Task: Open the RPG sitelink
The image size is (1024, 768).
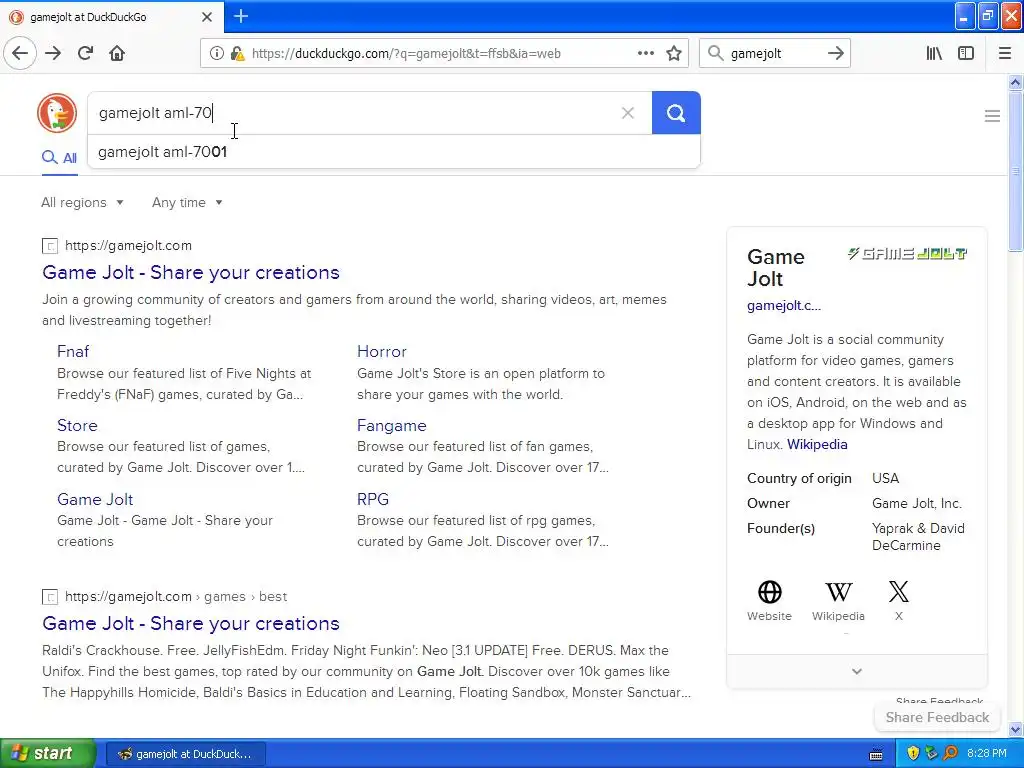Action: [373, 499]
